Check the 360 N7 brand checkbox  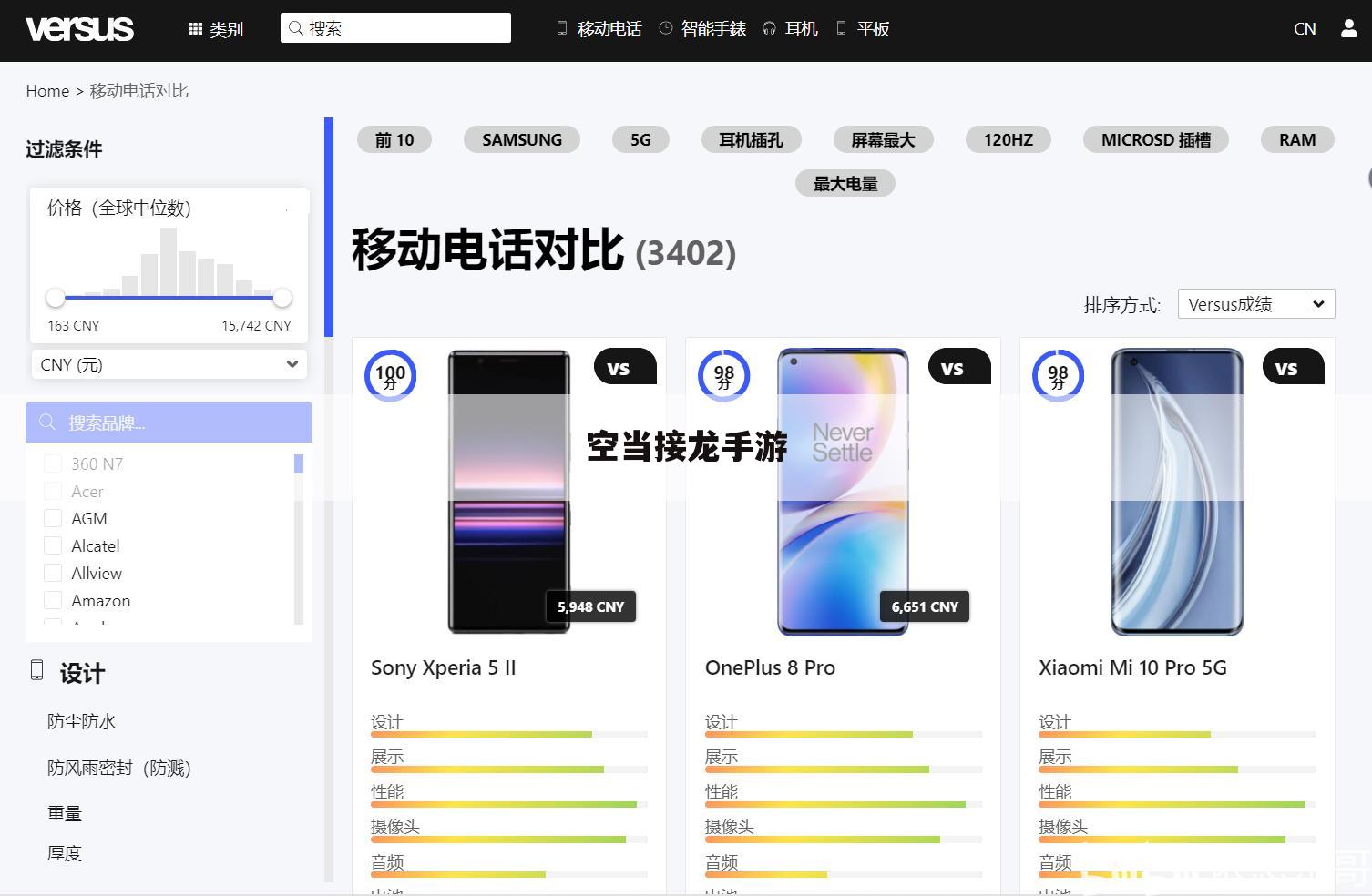click(x=53, y=463)
